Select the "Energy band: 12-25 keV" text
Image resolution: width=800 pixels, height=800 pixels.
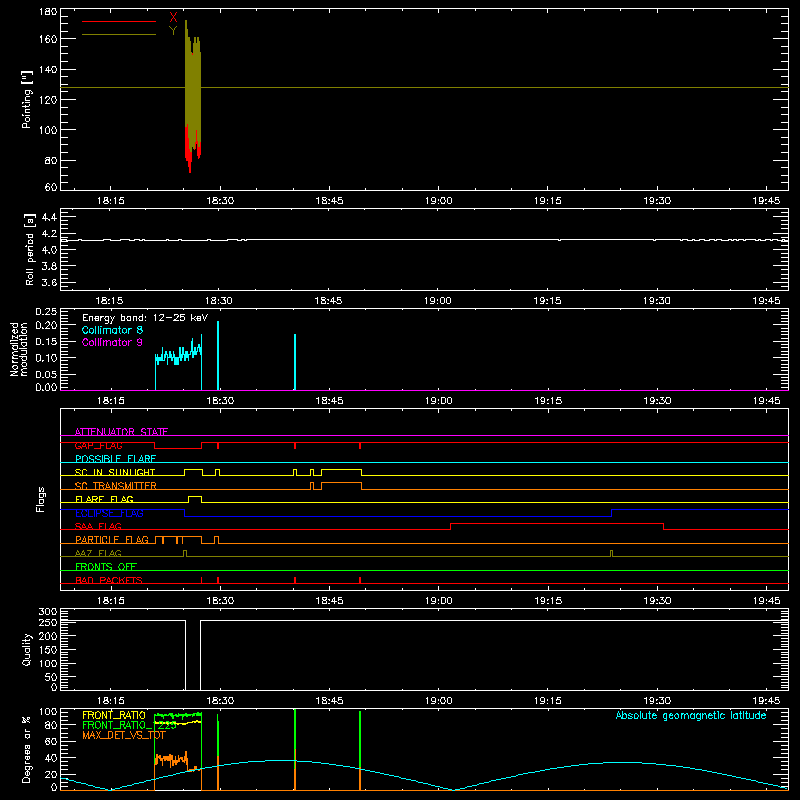click(145, 318)
